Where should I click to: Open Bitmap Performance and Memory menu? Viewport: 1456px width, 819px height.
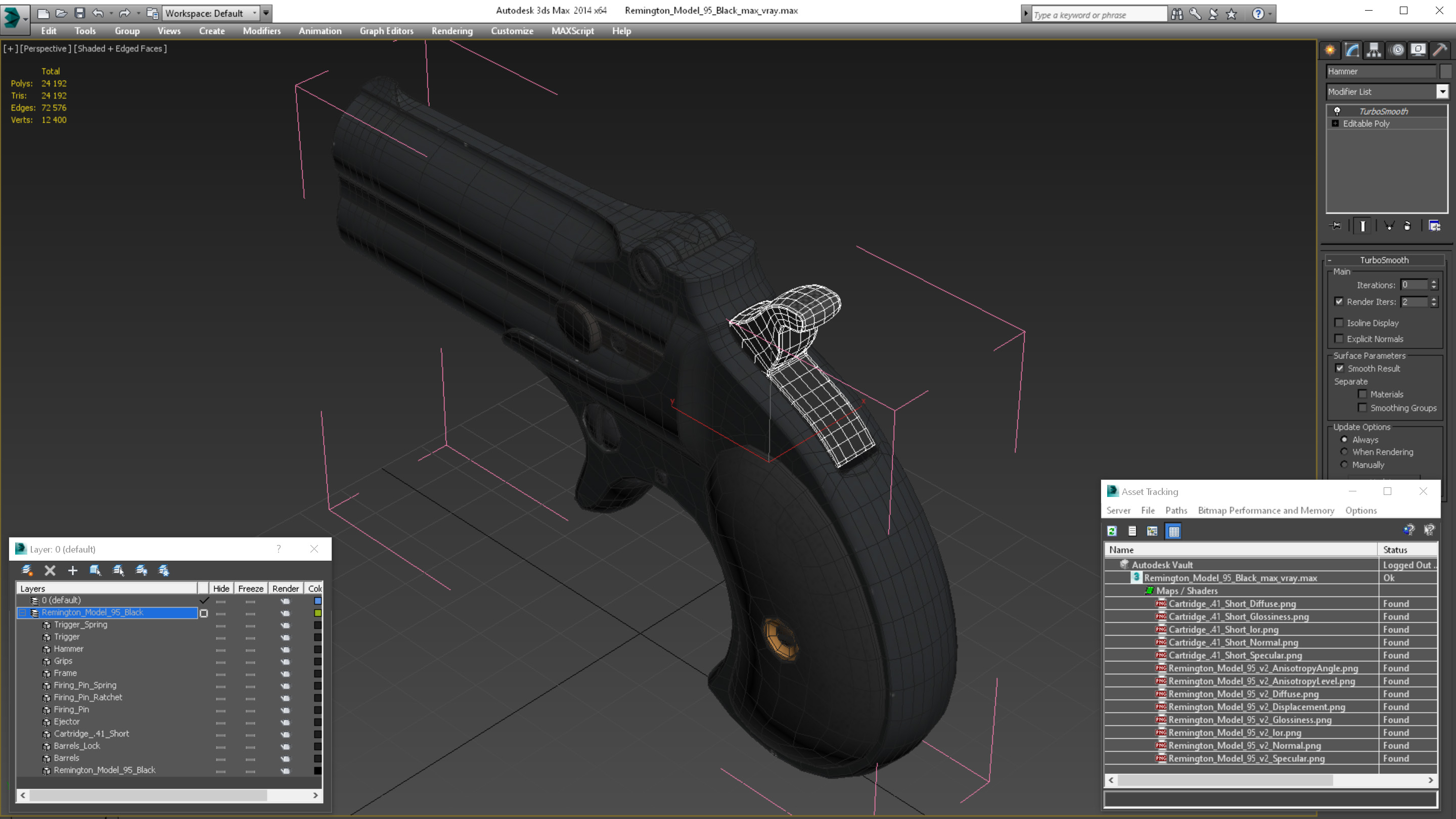tap(1266, 511)
